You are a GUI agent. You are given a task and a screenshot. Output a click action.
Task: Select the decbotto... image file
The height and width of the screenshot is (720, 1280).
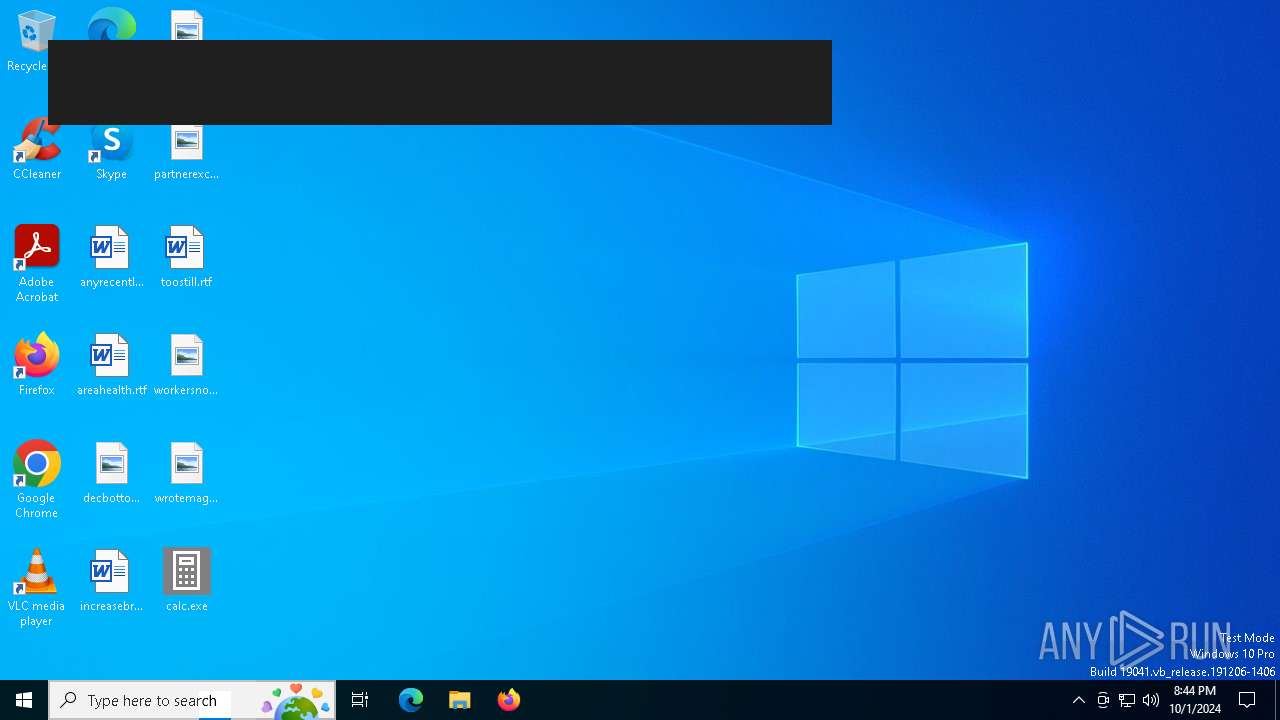(x=111, y=474)
